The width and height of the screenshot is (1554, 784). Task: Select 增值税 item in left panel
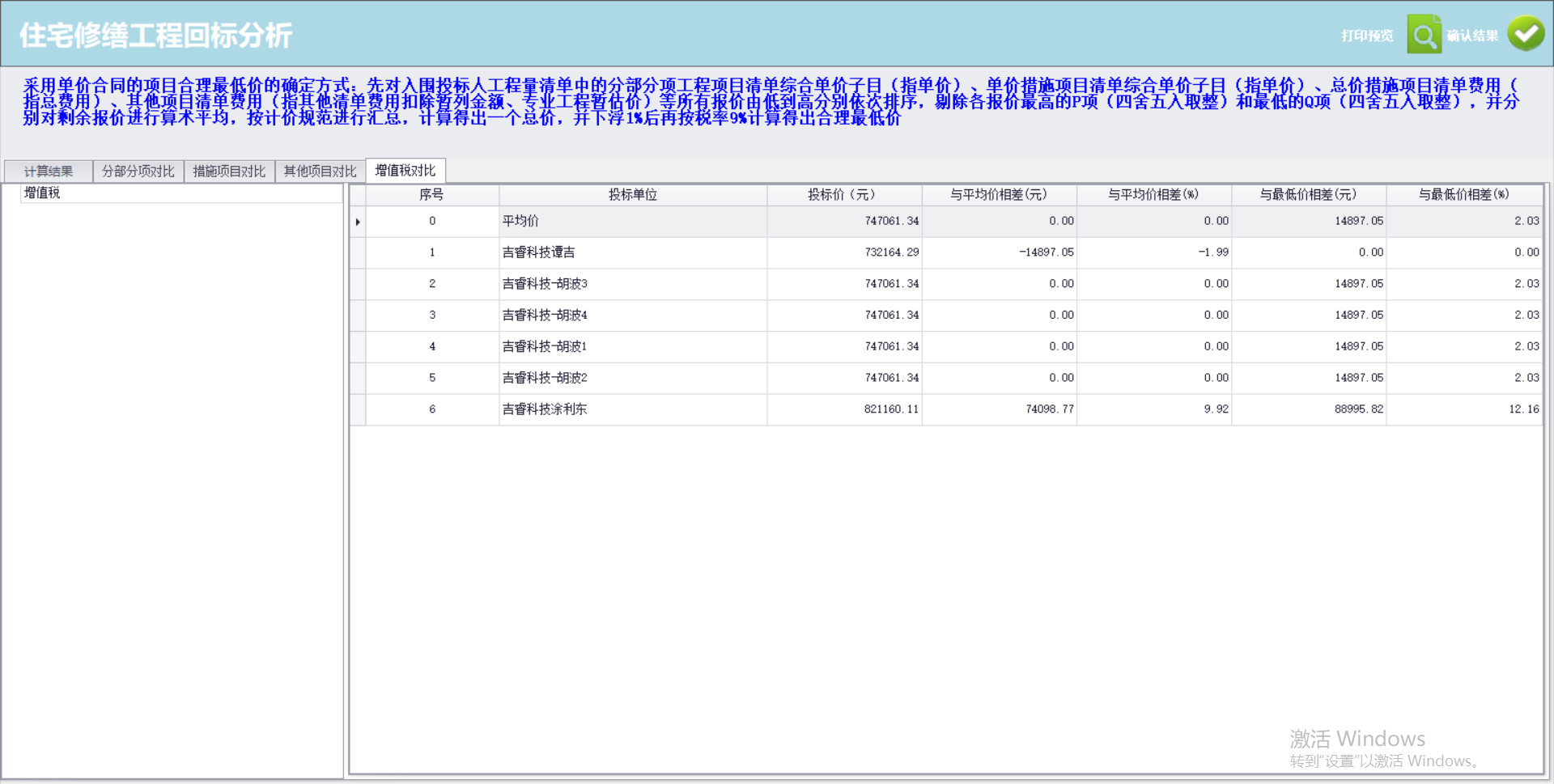click(x=42, y=193)
